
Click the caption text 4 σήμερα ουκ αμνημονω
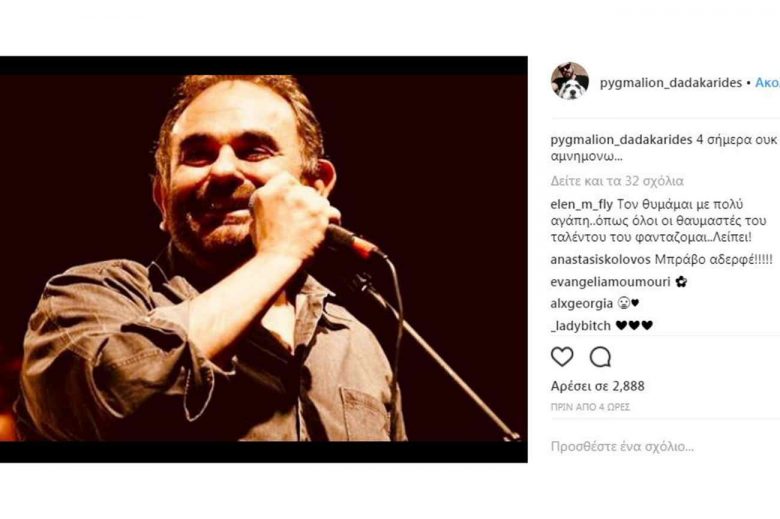[664, 148]
